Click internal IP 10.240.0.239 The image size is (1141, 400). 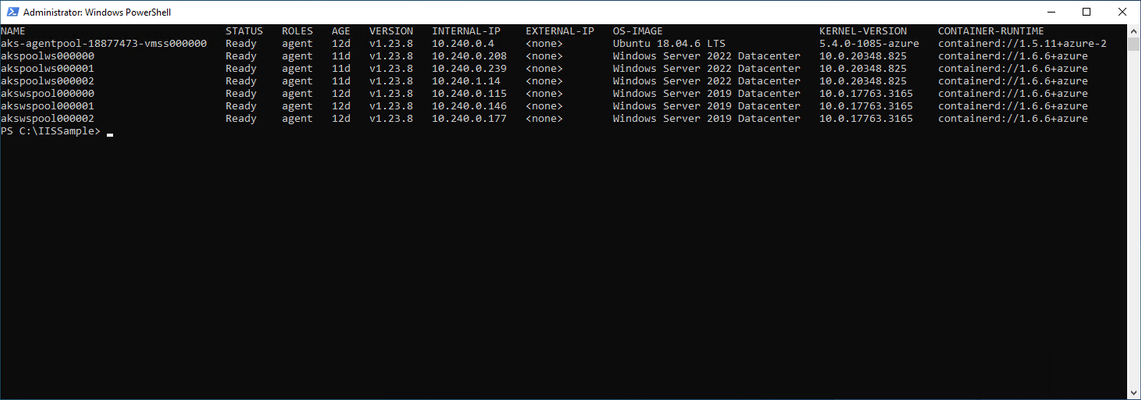click(x=469, y=68)
